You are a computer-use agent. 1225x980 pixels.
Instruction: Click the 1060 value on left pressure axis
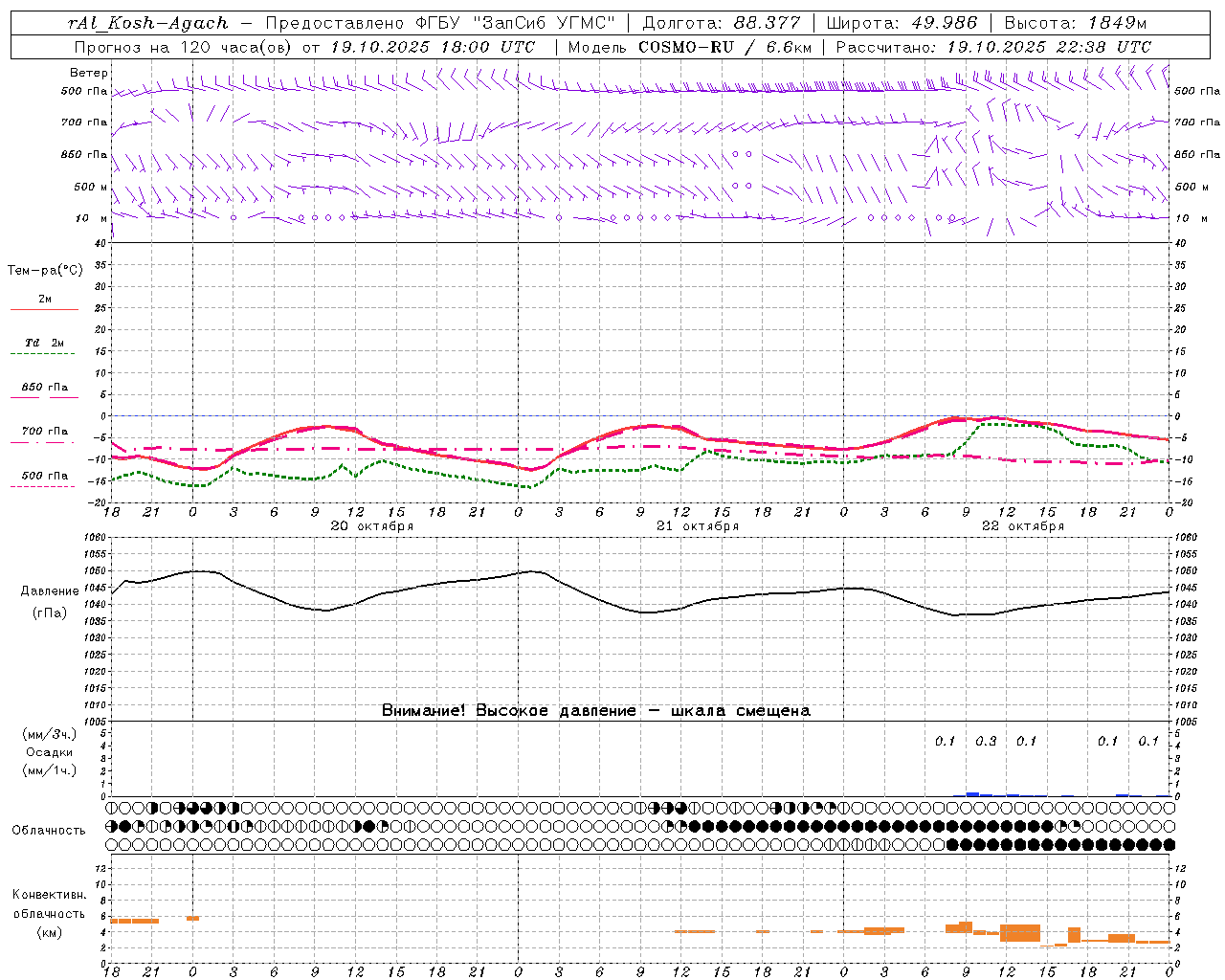click(x=97, y=537)
